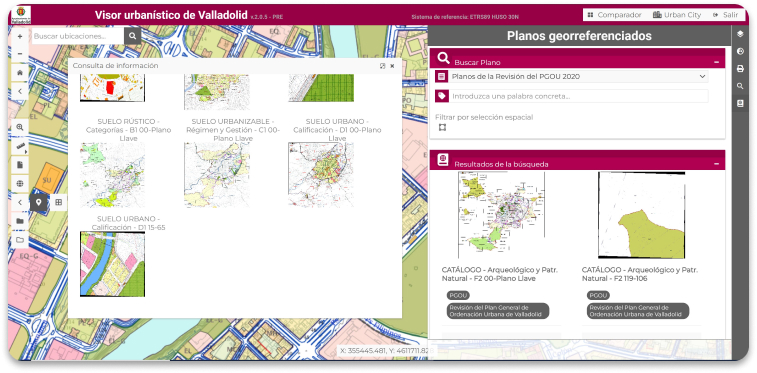Click the PGOU tag under F2 119-106
The image size is (757, 373).
(x=598, y=295)
